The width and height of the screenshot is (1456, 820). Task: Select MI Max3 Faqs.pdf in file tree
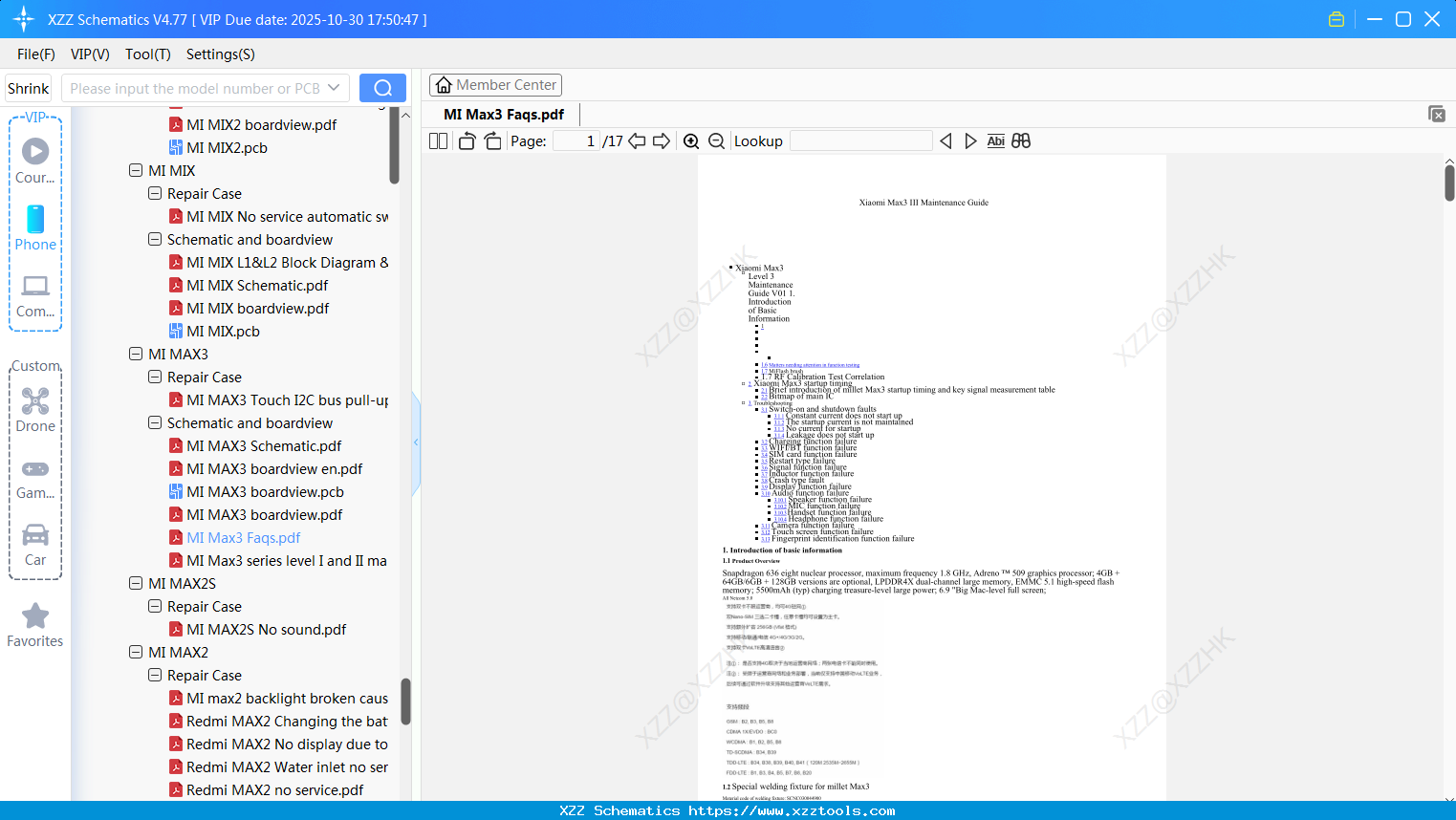tap(235, 538)
